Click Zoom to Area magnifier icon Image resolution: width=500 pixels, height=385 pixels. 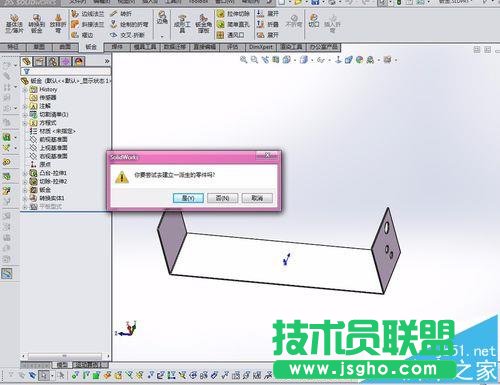tap(254, 60)
